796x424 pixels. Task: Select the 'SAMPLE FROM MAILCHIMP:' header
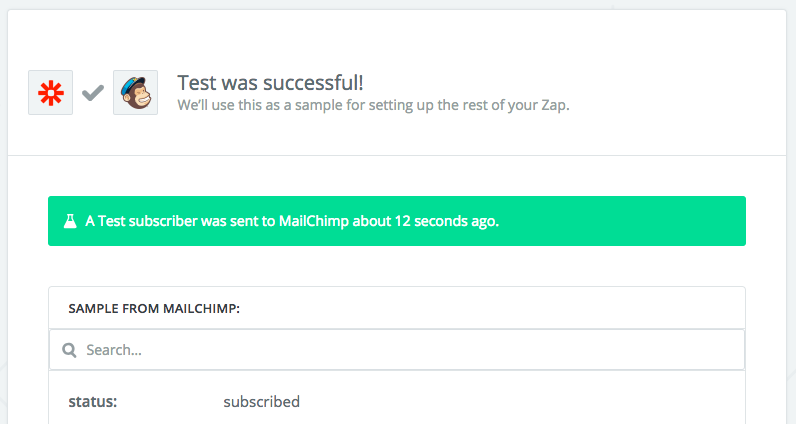(x=154, y=308)
